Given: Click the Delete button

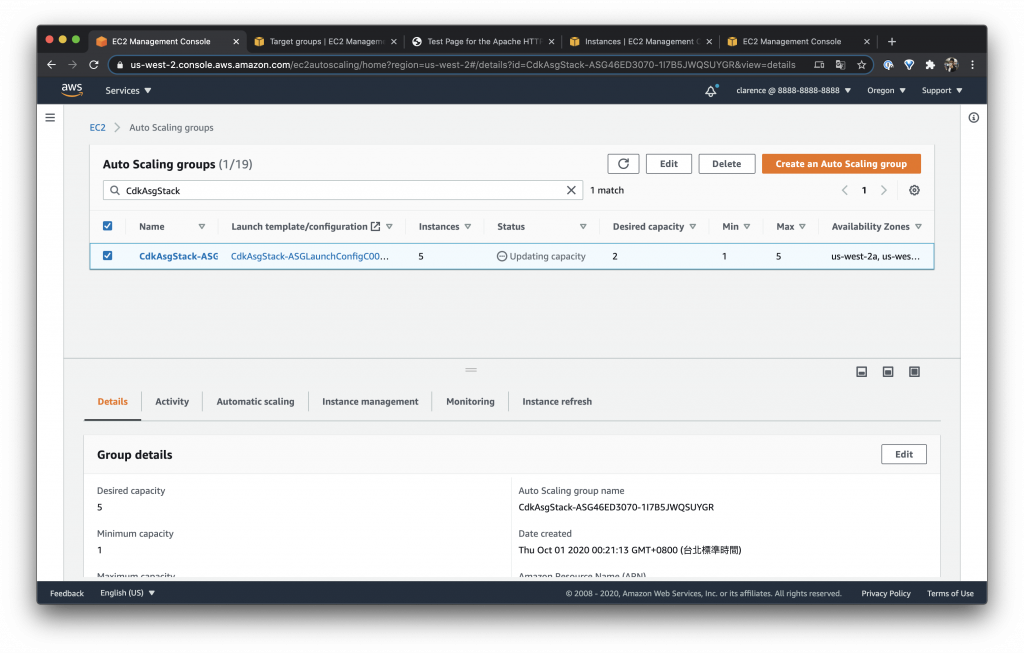Looking at the screenshot, I should [x=727, y=164].
